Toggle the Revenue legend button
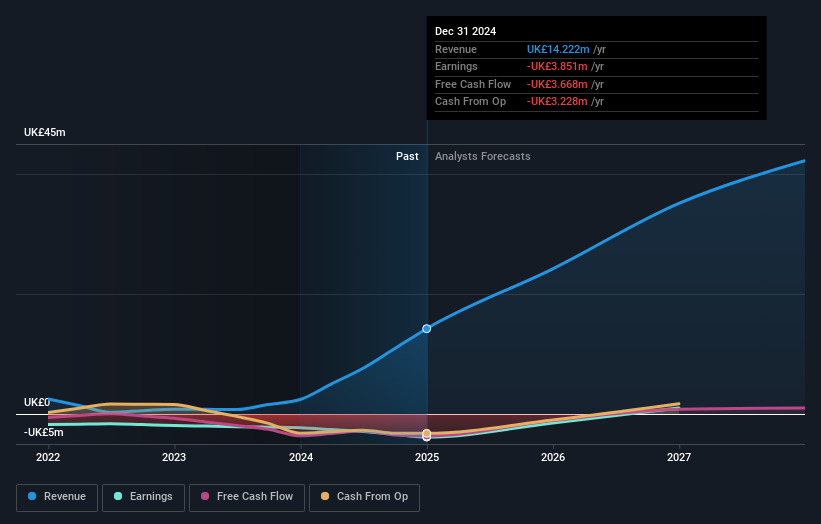Viewport: 821px width, 524px height. point(57,497)
